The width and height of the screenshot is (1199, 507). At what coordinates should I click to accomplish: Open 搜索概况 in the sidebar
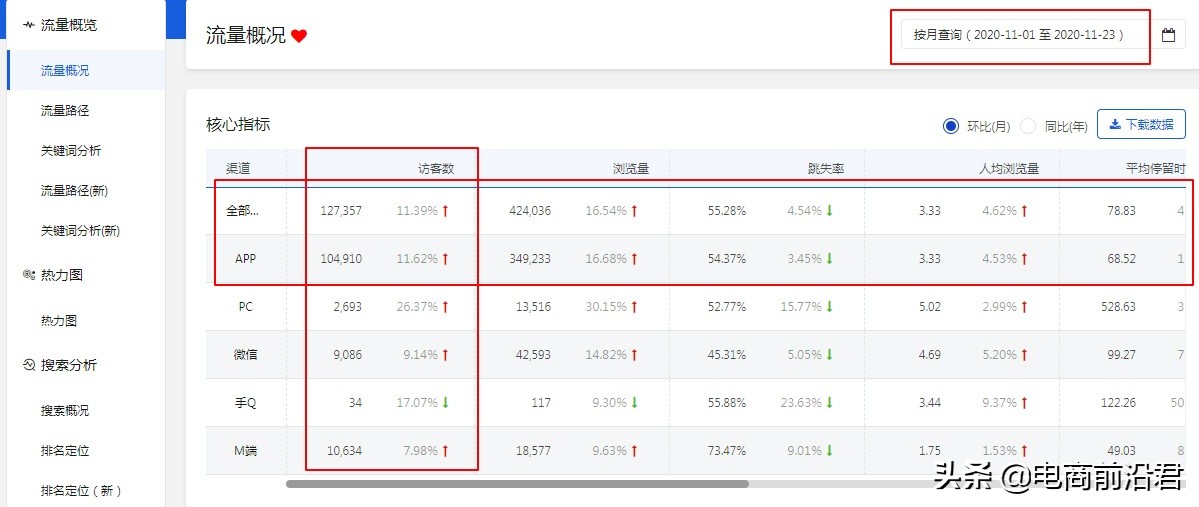click(x=65, y=411)
